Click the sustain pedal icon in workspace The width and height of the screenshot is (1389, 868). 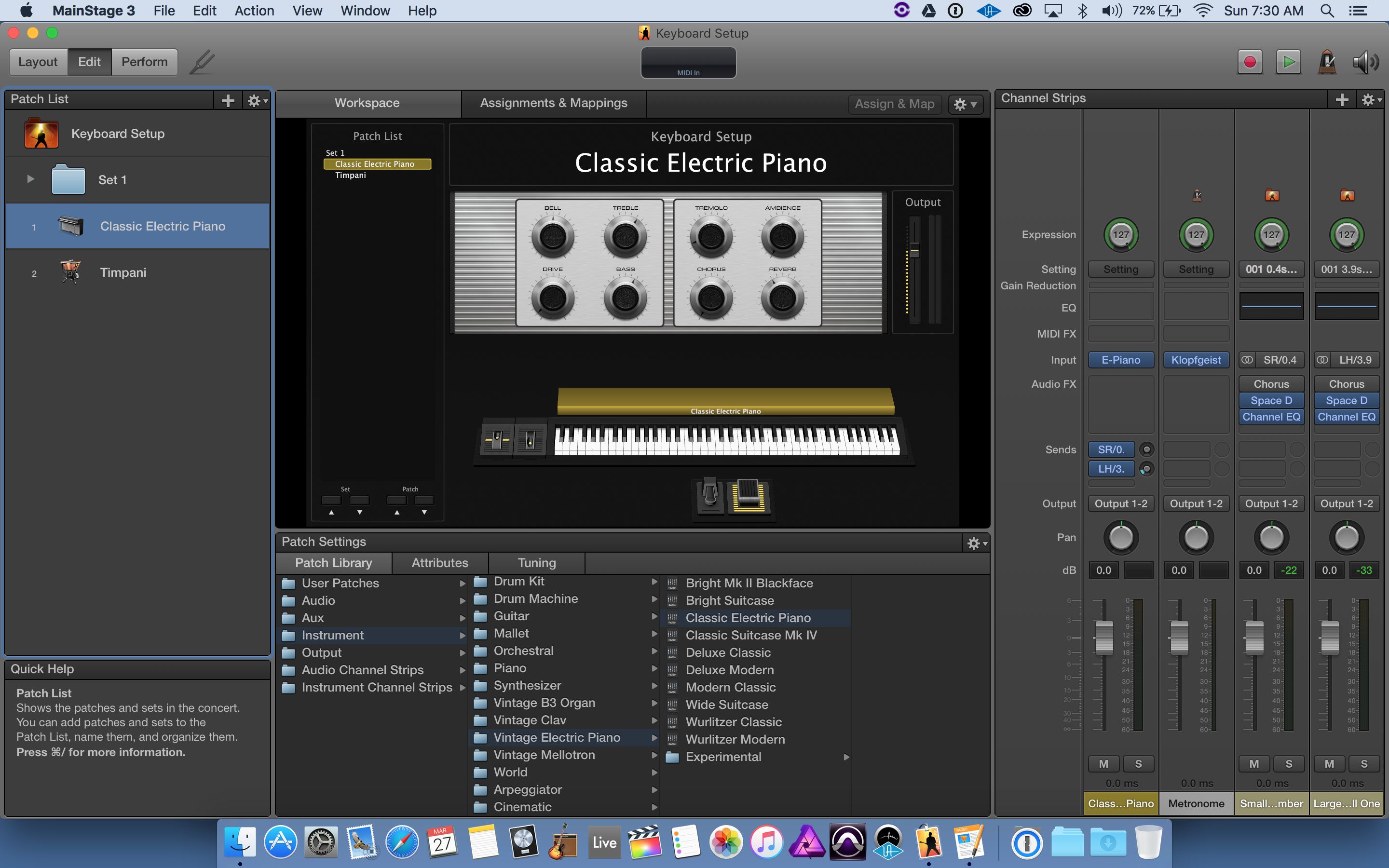pos(710,494)
